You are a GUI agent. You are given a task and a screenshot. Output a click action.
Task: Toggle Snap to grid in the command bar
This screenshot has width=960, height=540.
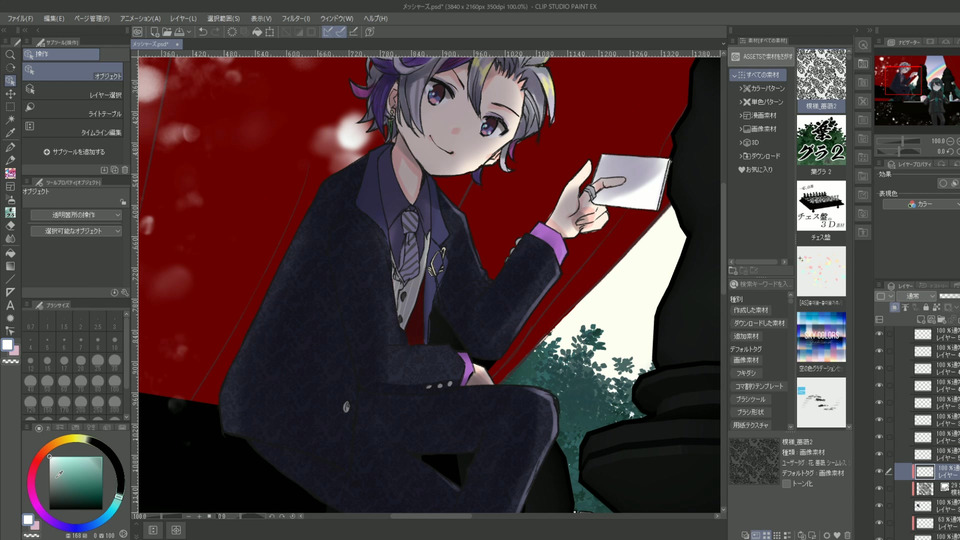353,32
